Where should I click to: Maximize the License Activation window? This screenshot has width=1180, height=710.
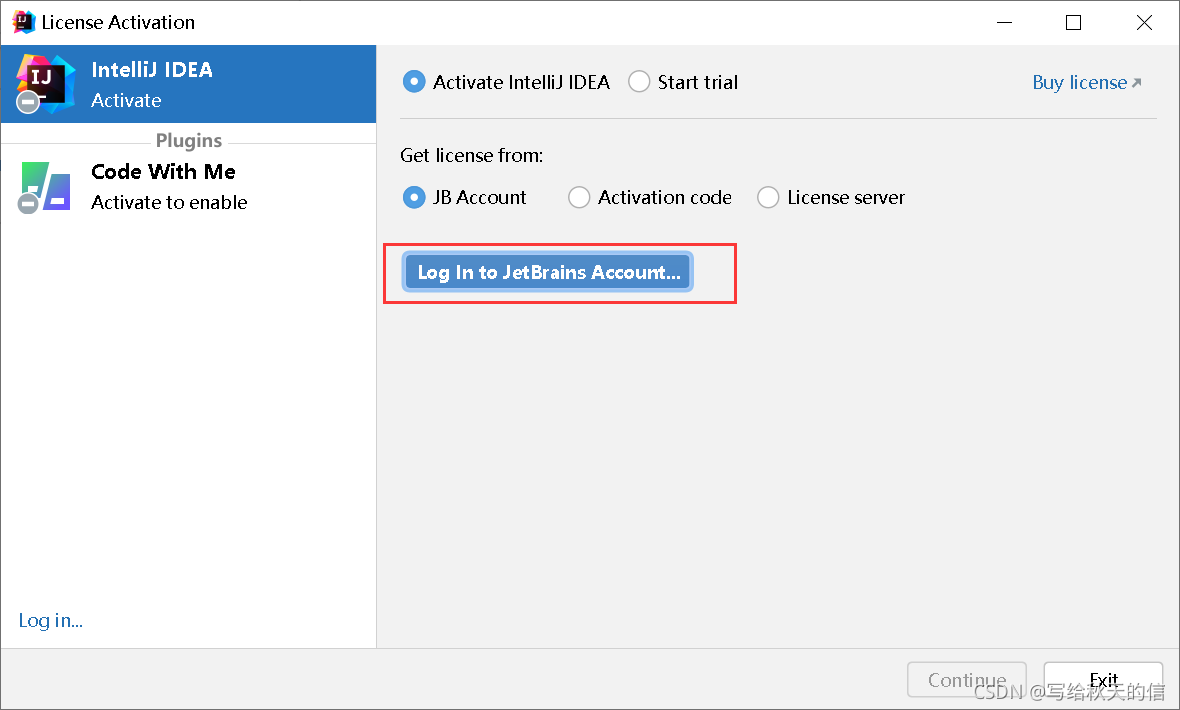1074,23
